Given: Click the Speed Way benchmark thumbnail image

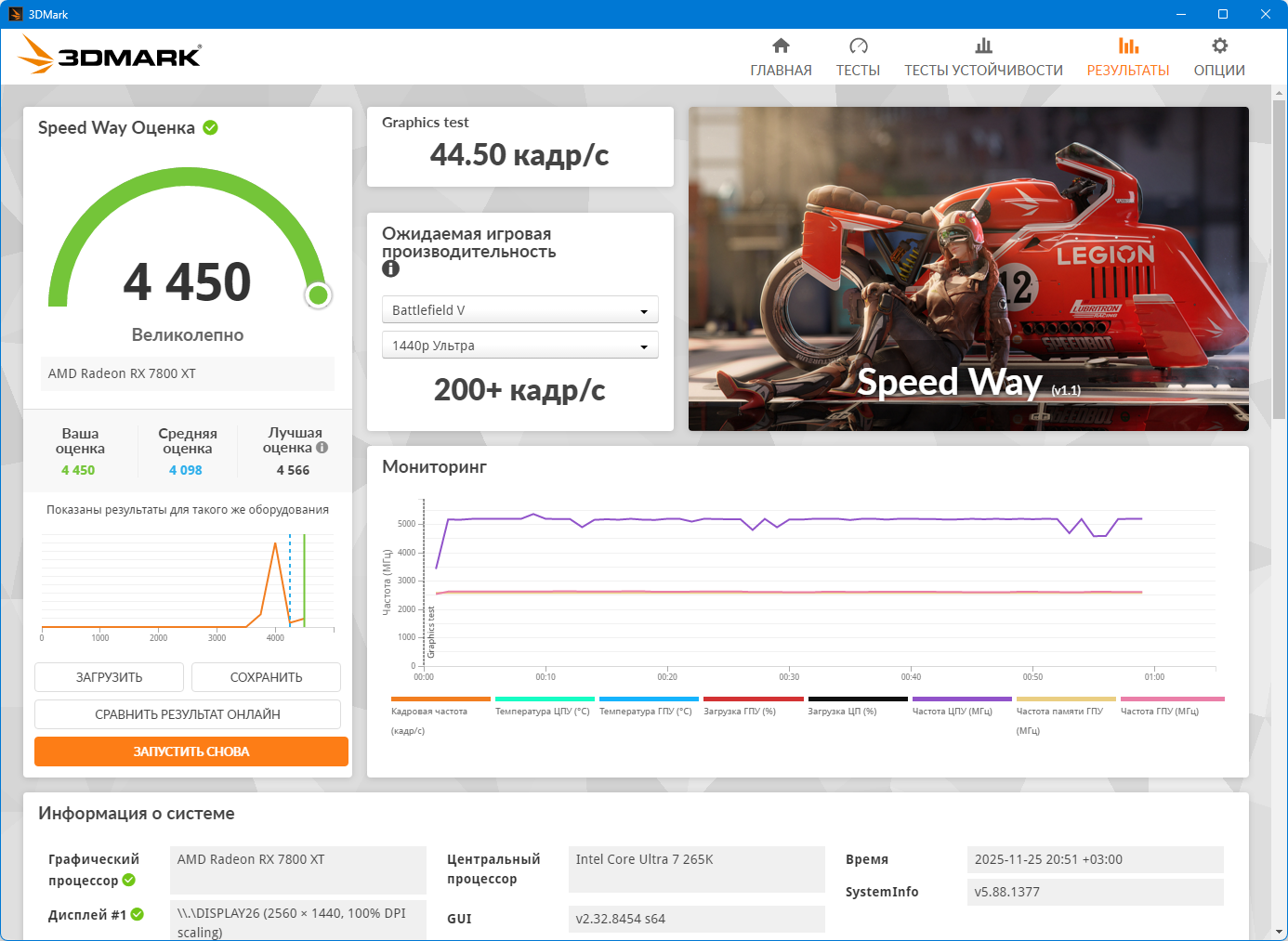Looking at the screenshot, I should pyautogui.click(x=968, y=268).
